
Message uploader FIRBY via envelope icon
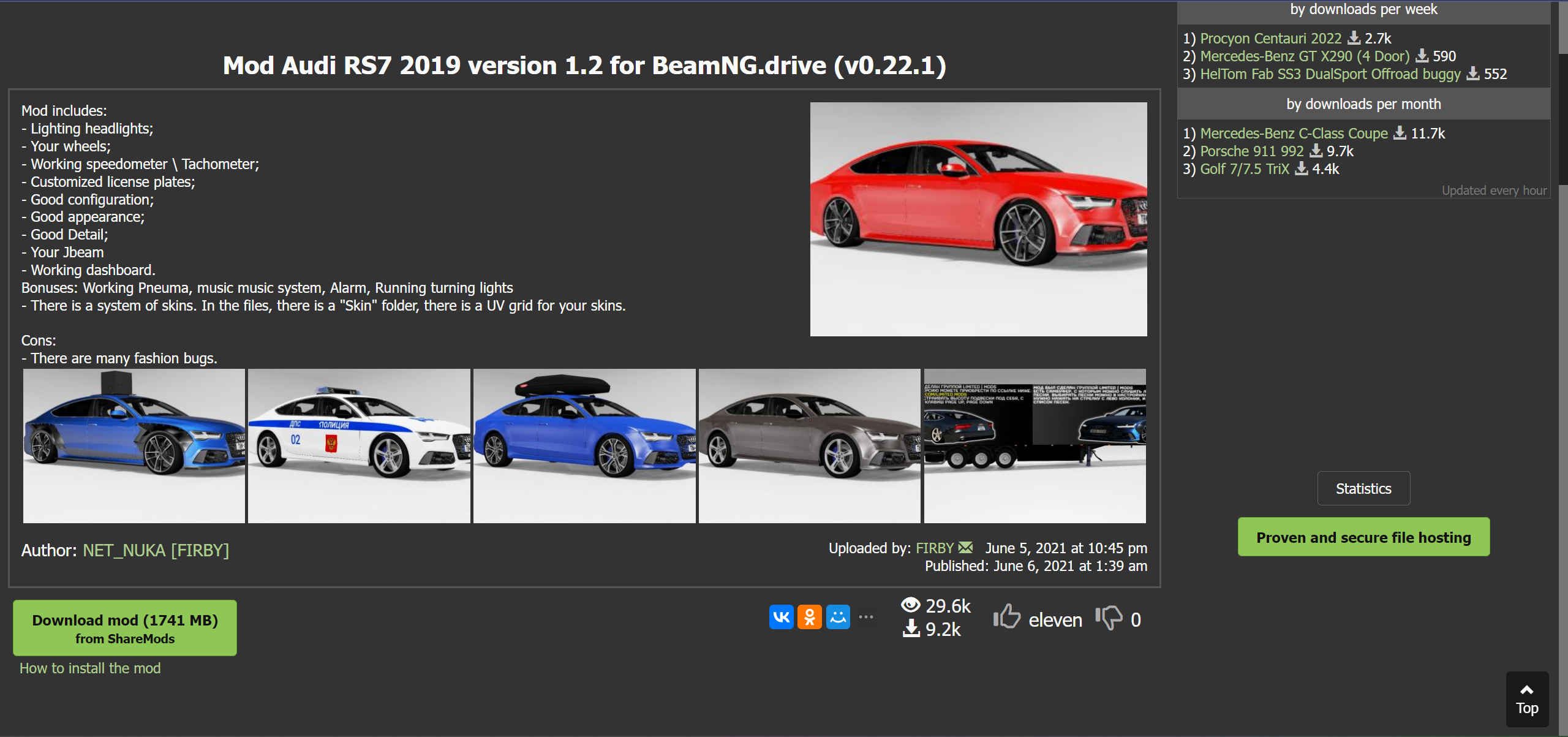(966, 547)
